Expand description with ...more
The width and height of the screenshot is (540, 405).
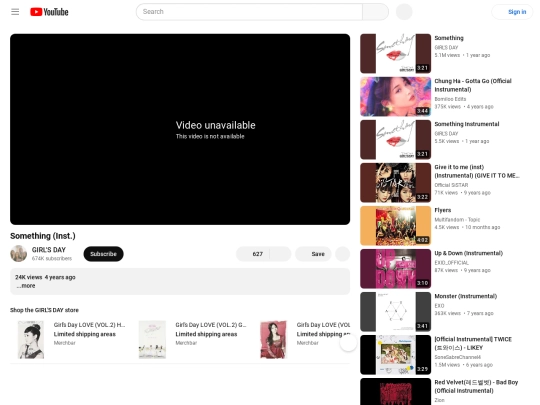pyautogui.click(x=26, y=285)
